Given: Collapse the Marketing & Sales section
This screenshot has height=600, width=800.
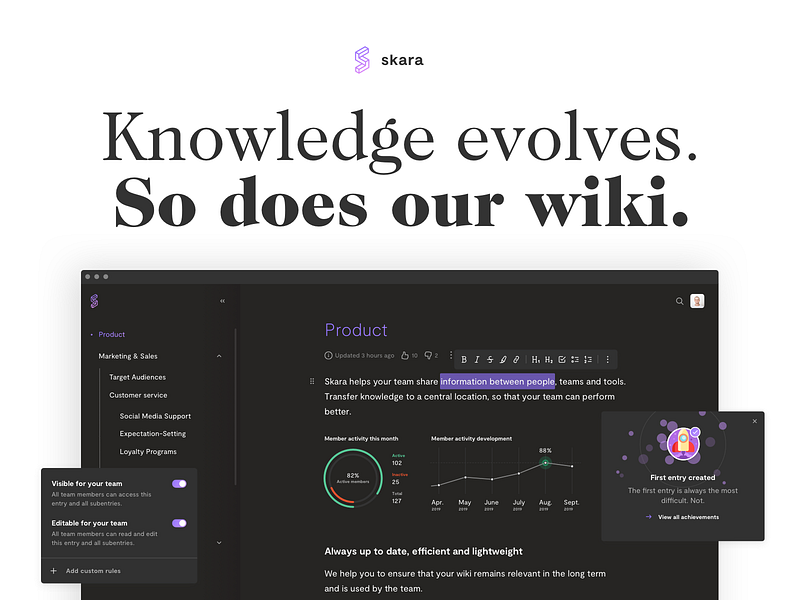Looking at the screenshot, I should (x=219, y=356).
